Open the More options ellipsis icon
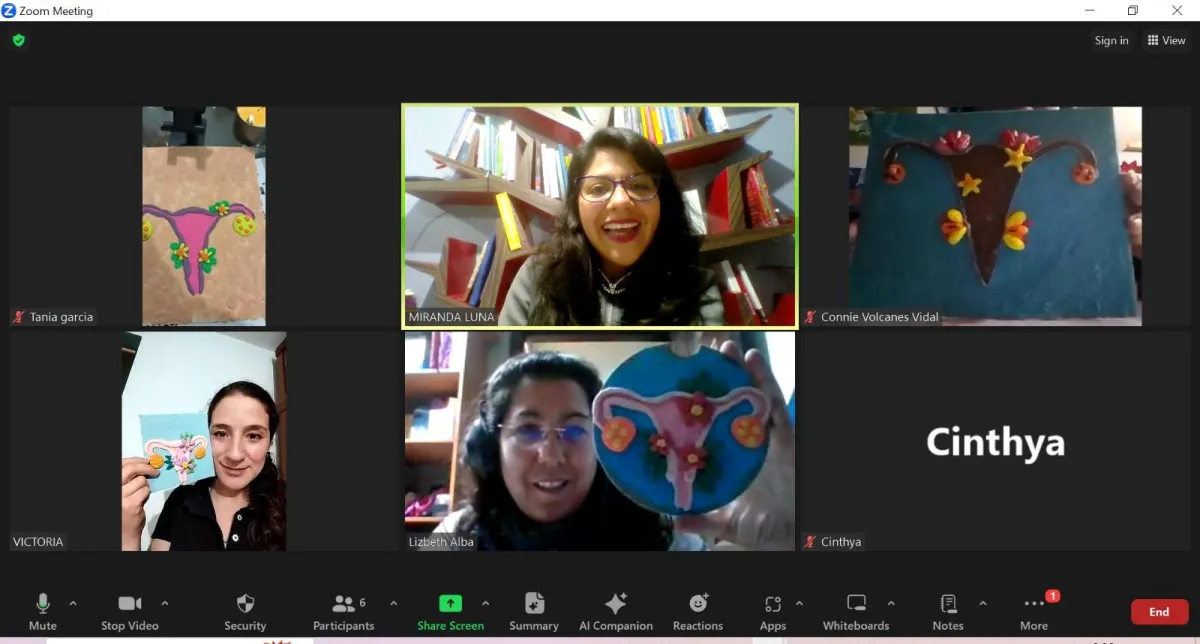Viewport: 1200px width, 644px height. [1034, 603]
